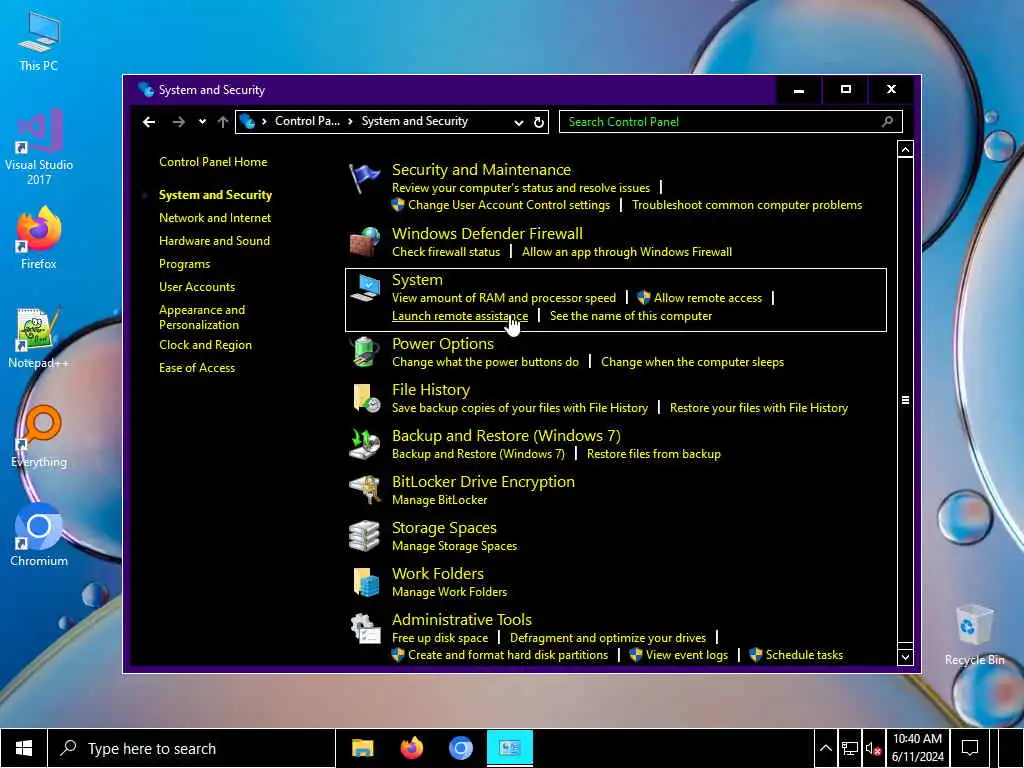Open the User Accounts category

point(197,287)
